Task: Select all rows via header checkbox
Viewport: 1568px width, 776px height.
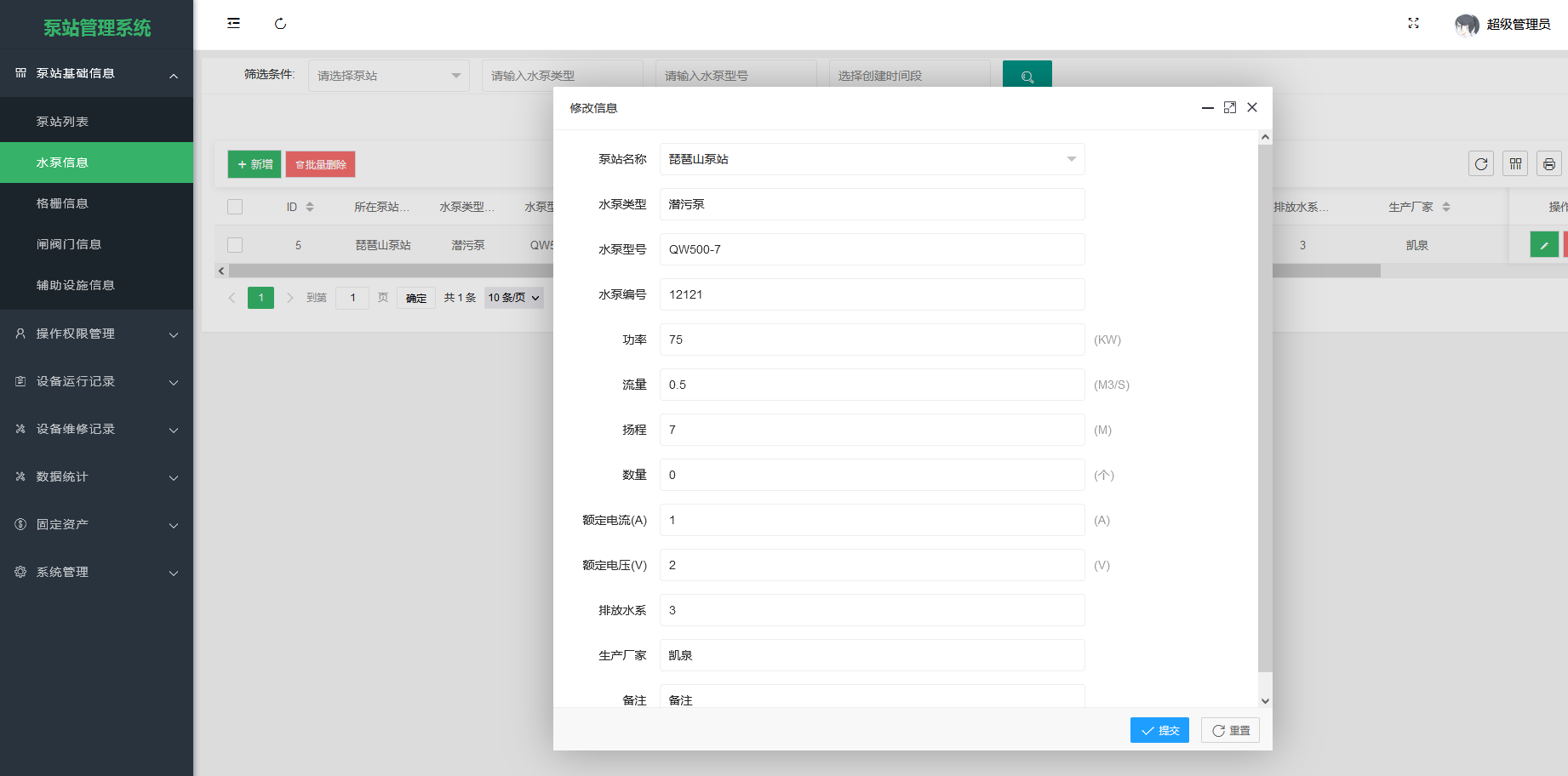Action: pyautogui.click(x=235, y=207)
